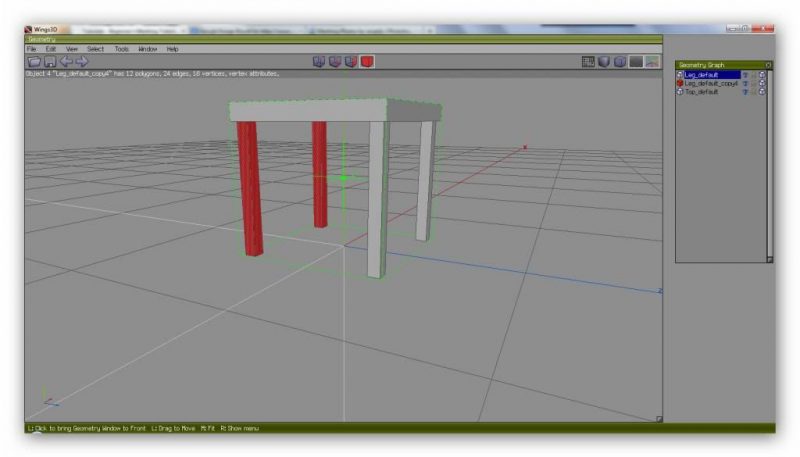Click the Redo right arrow icon

pos(82,62)
